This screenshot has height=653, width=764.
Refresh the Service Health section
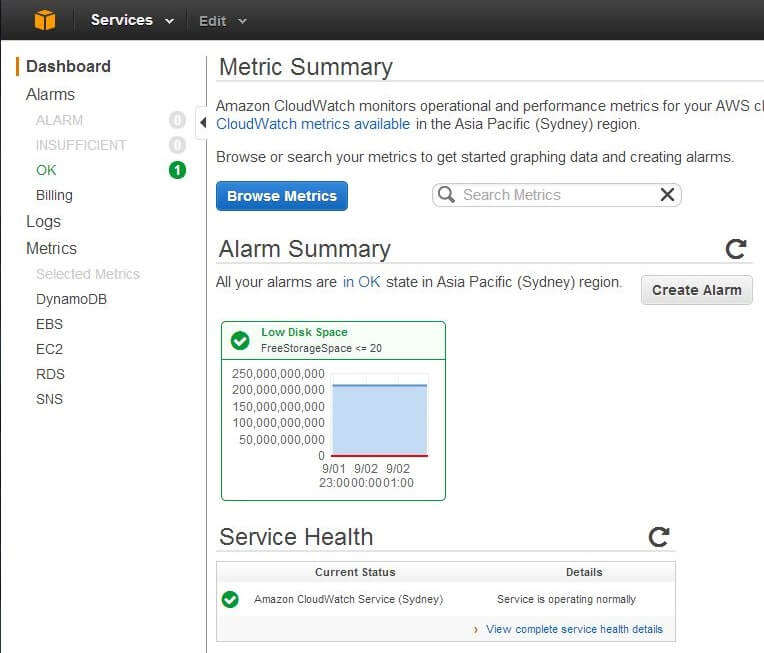658,537
